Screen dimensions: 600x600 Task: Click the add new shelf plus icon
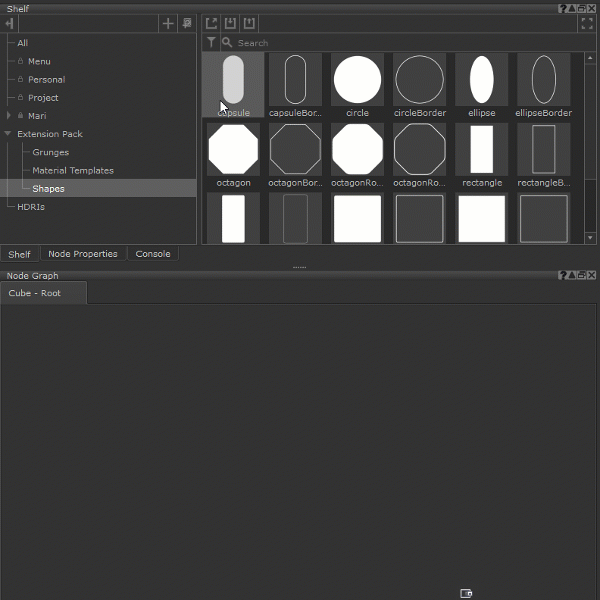point(168,23)
